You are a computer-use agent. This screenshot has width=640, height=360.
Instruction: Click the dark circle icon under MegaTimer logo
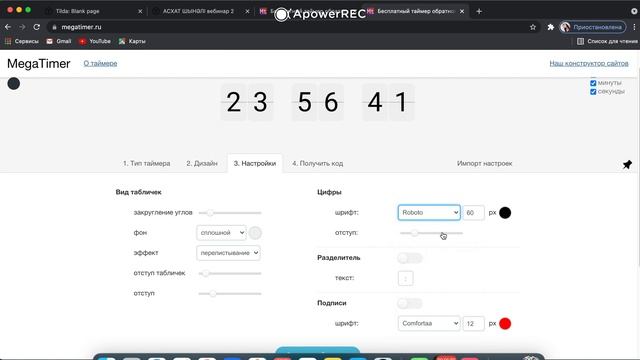(13, 84)
